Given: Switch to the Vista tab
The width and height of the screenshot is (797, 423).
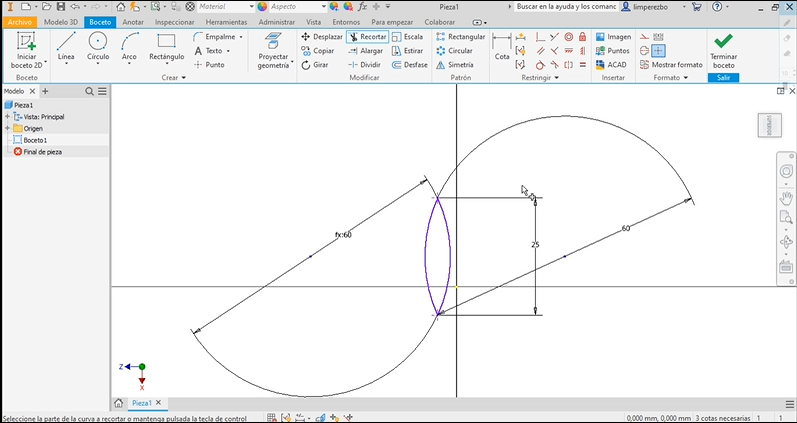Looking at the screenshot, I should [314, 22].
